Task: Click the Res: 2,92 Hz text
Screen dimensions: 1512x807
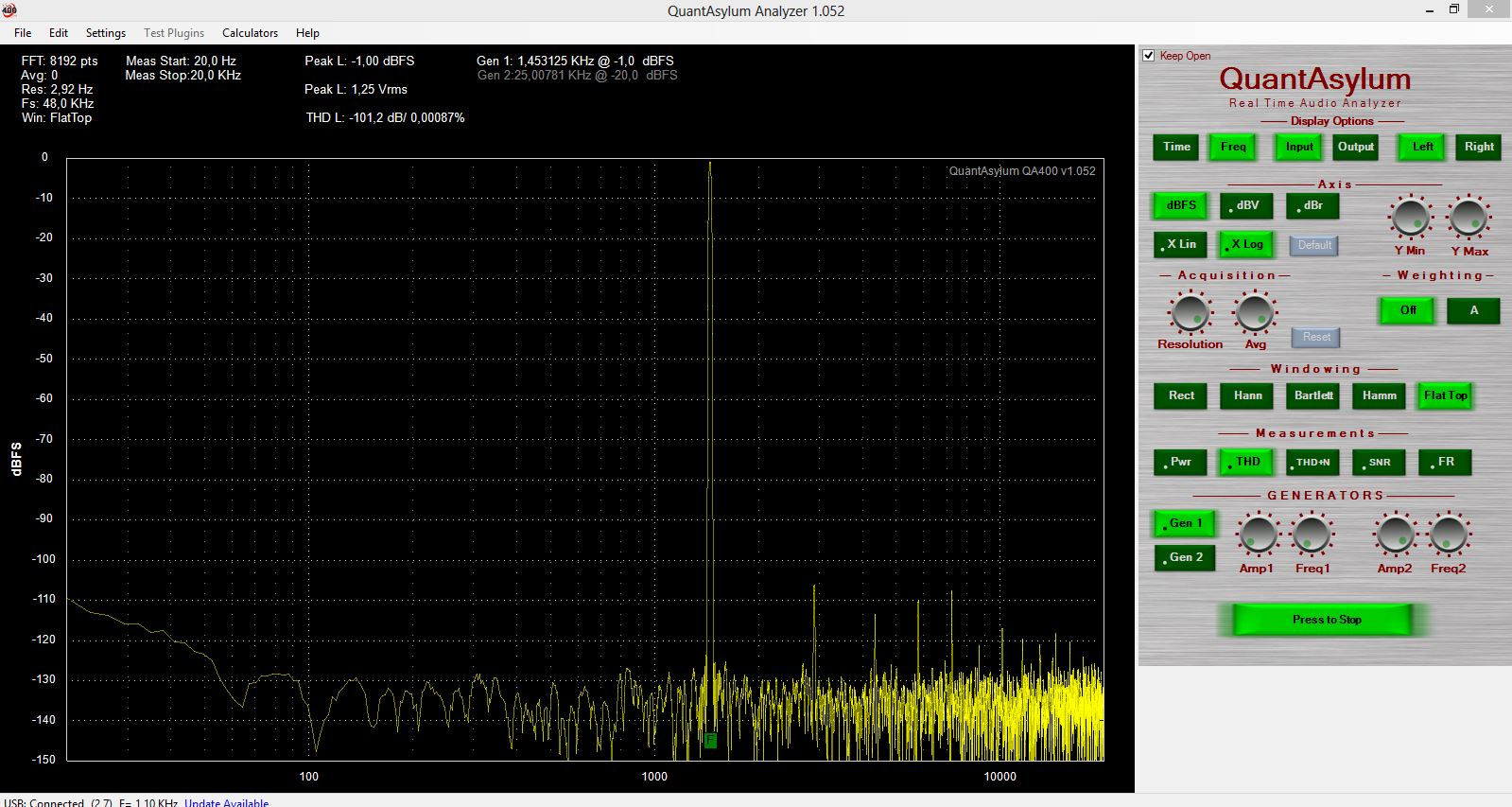Action: [57, 89]
